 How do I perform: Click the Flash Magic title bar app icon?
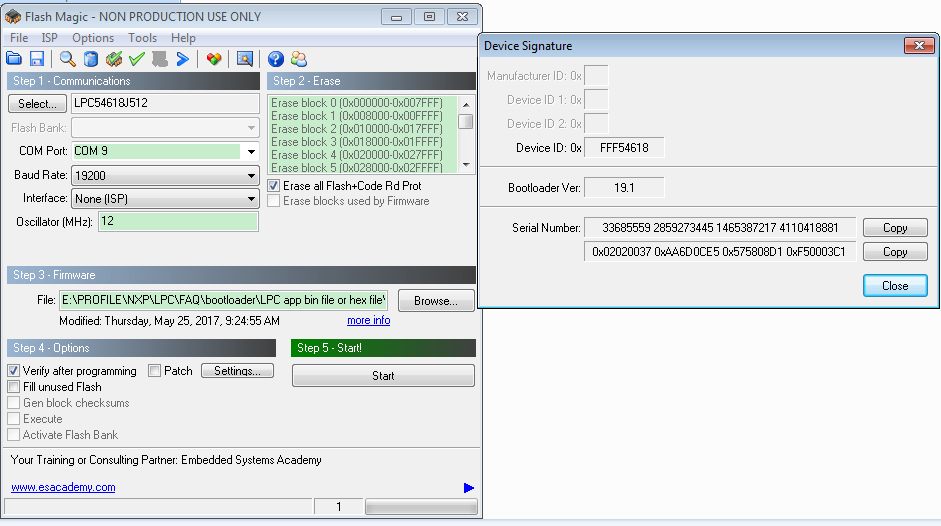pyautogui.click(x=13, y=16)
